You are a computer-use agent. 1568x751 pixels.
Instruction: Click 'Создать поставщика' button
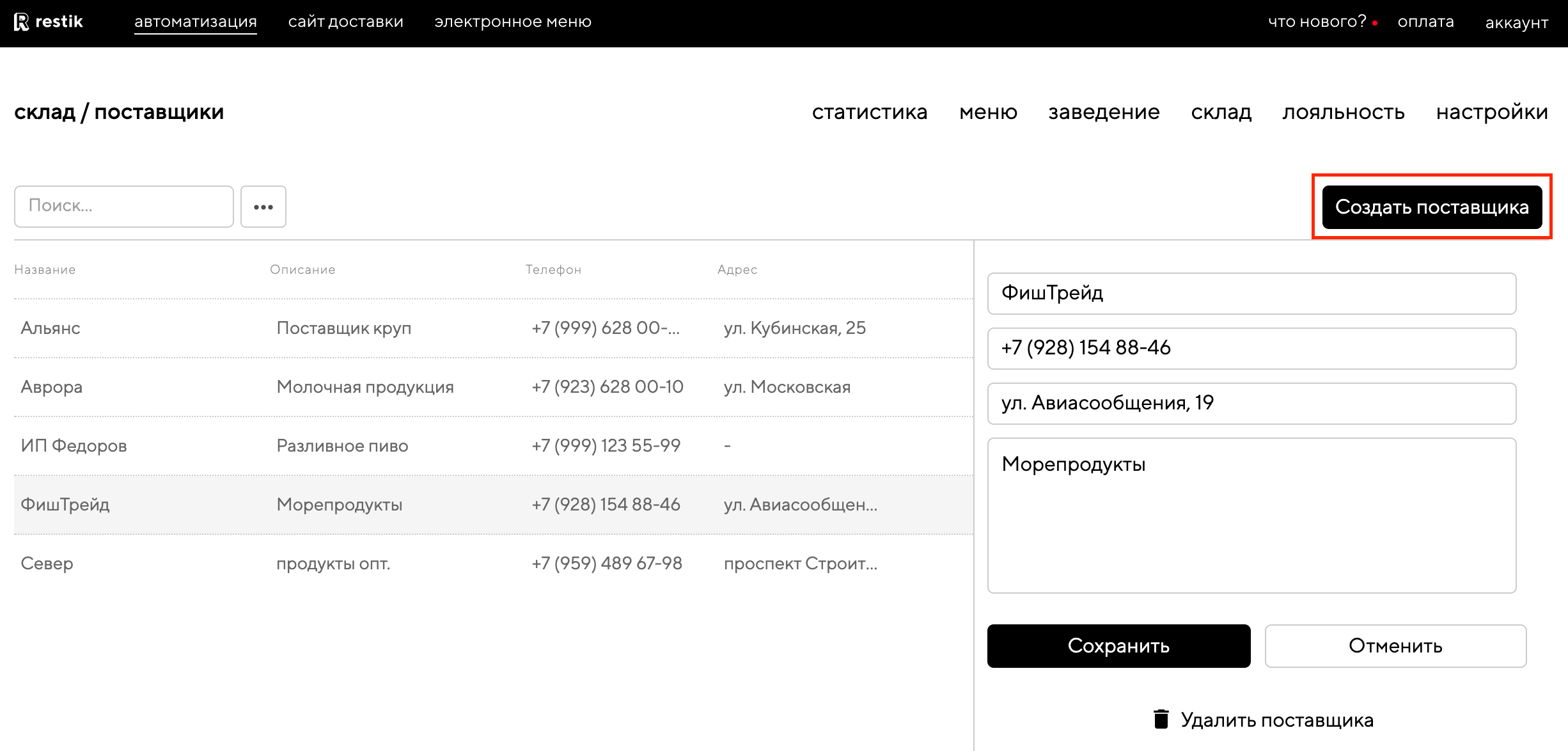[1432, 207]
